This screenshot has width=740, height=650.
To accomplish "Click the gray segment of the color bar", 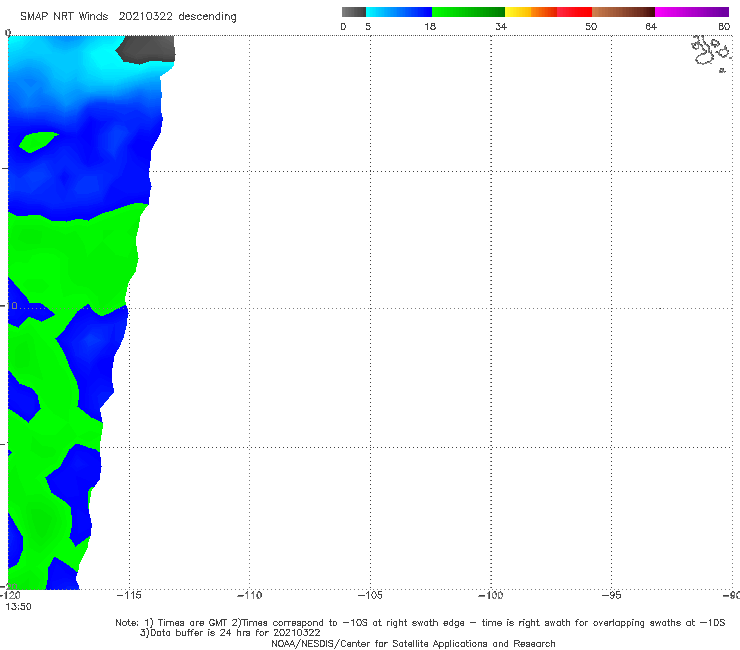I will click(x=353, y=12).
